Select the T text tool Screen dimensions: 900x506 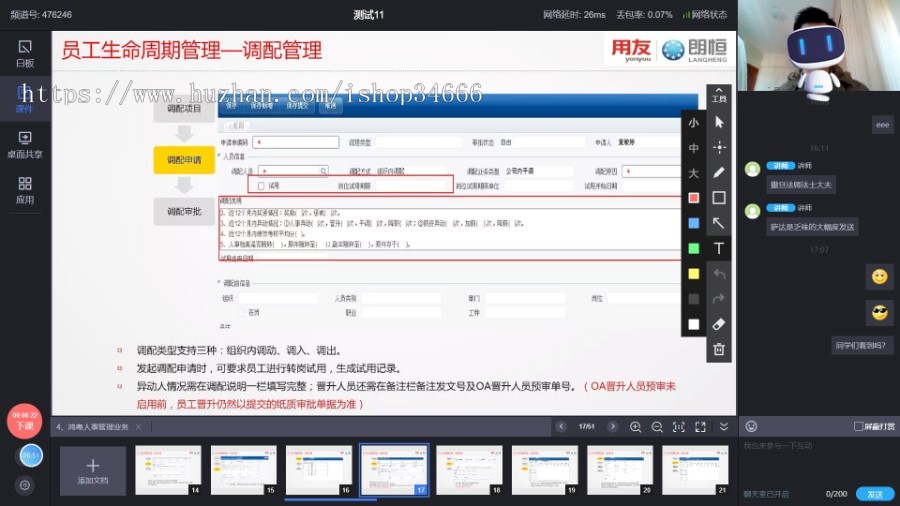tap(719, 248)
